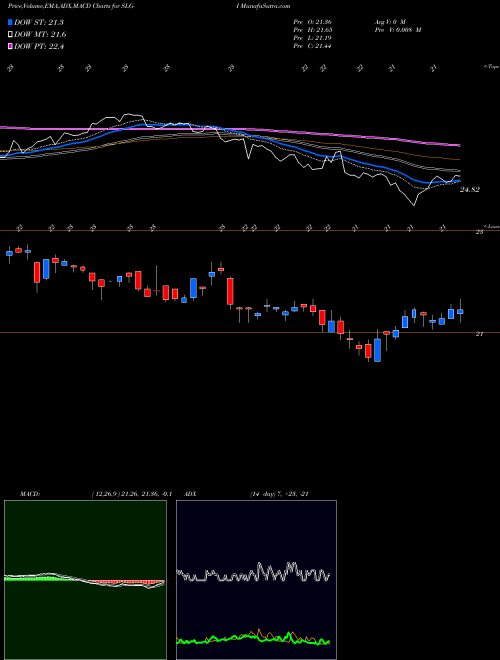This screenshot has height=660, width=500.
Task: Click the 'Pre V: 0.008 M' volume text
Action: (397, 30)
